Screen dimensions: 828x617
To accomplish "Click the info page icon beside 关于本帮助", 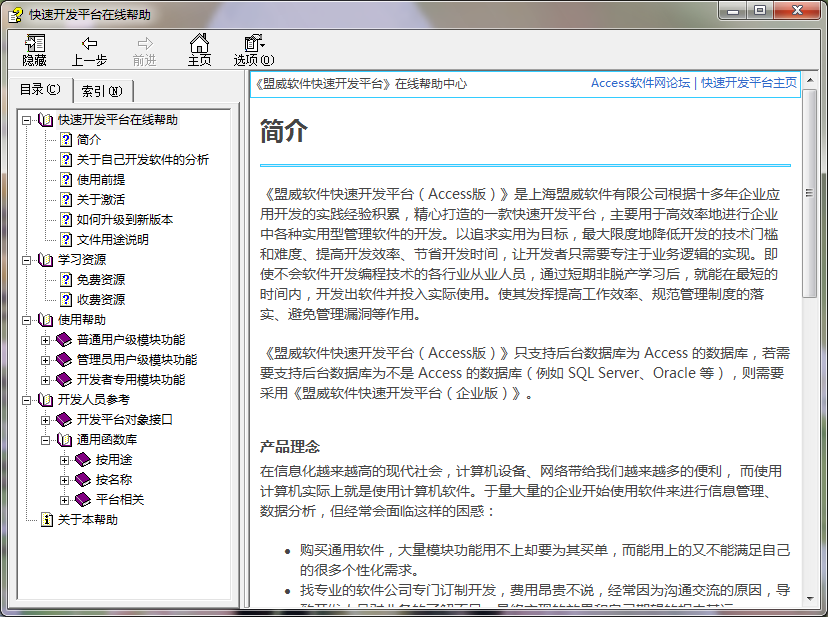I will [46, 520].
